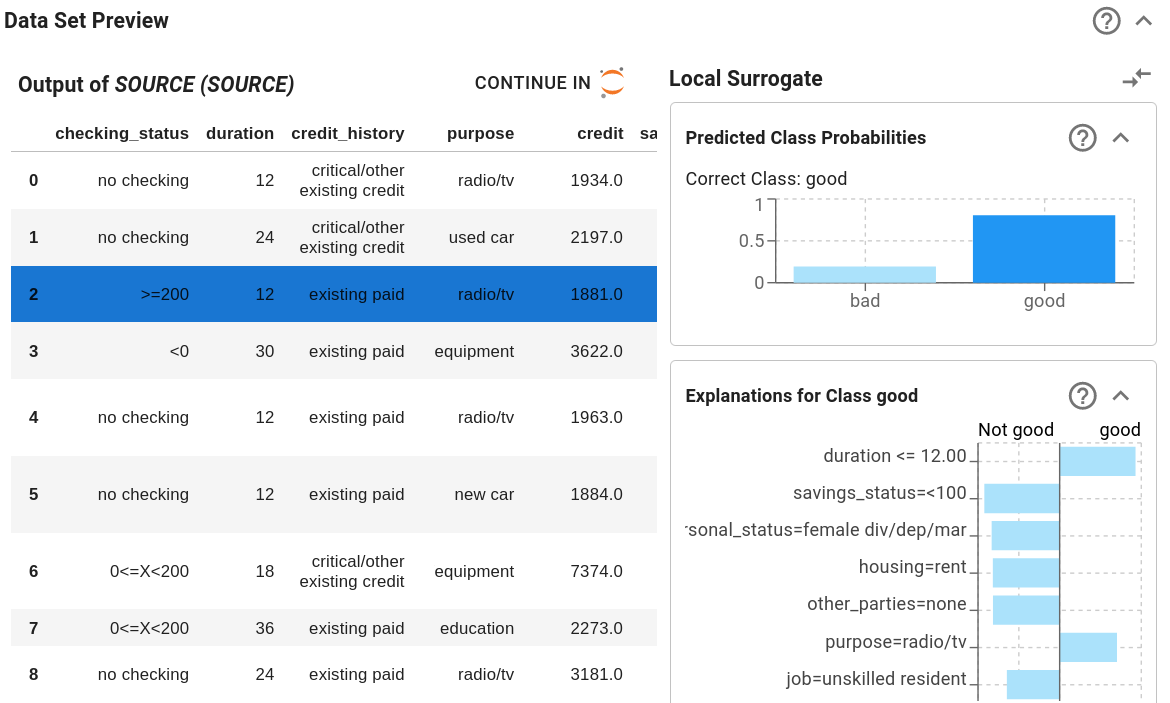Click the other_parties=none explanation bar
Image resolution: width=1170 pixels, height=703 pixels.
coord(1026,610)
